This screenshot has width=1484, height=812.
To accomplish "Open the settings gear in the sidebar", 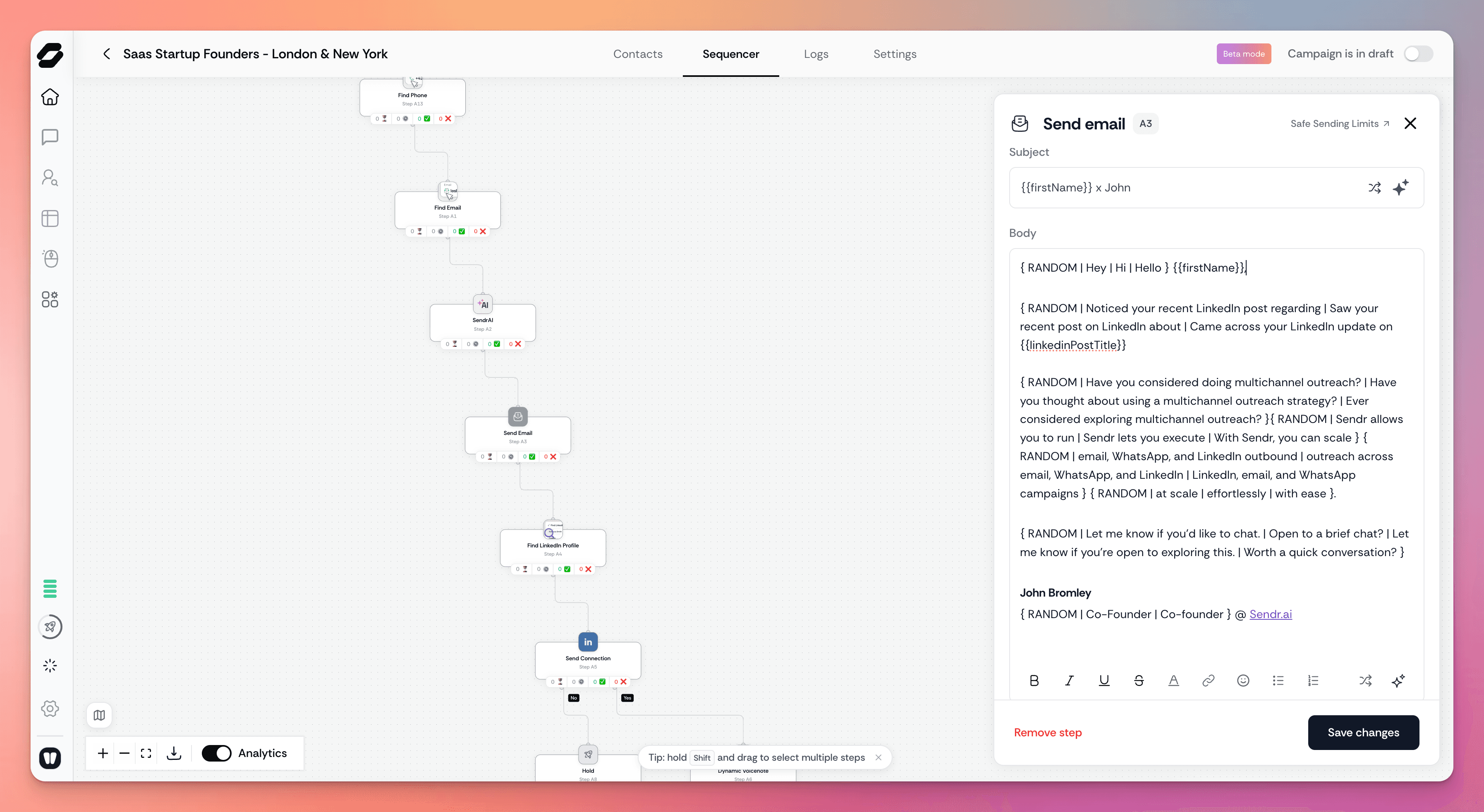I will tap(50, 708).
